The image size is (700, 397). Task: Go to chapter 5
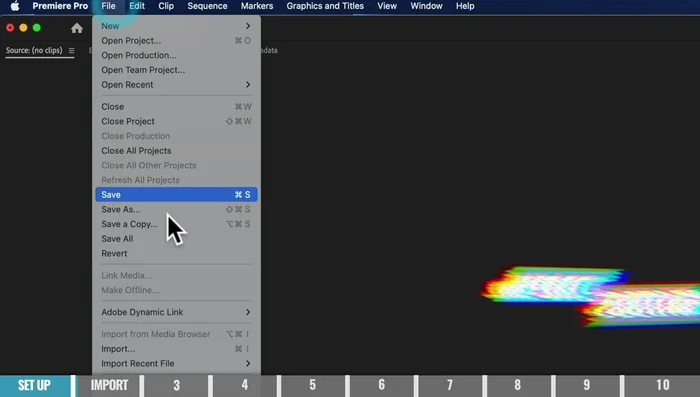313,385
